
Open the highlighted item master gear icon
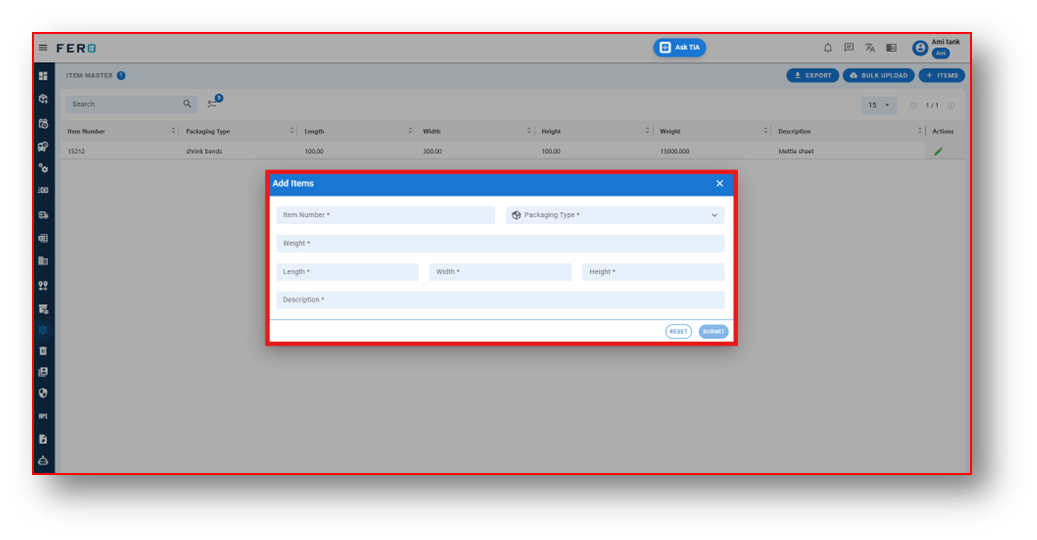tap(43, 330)
